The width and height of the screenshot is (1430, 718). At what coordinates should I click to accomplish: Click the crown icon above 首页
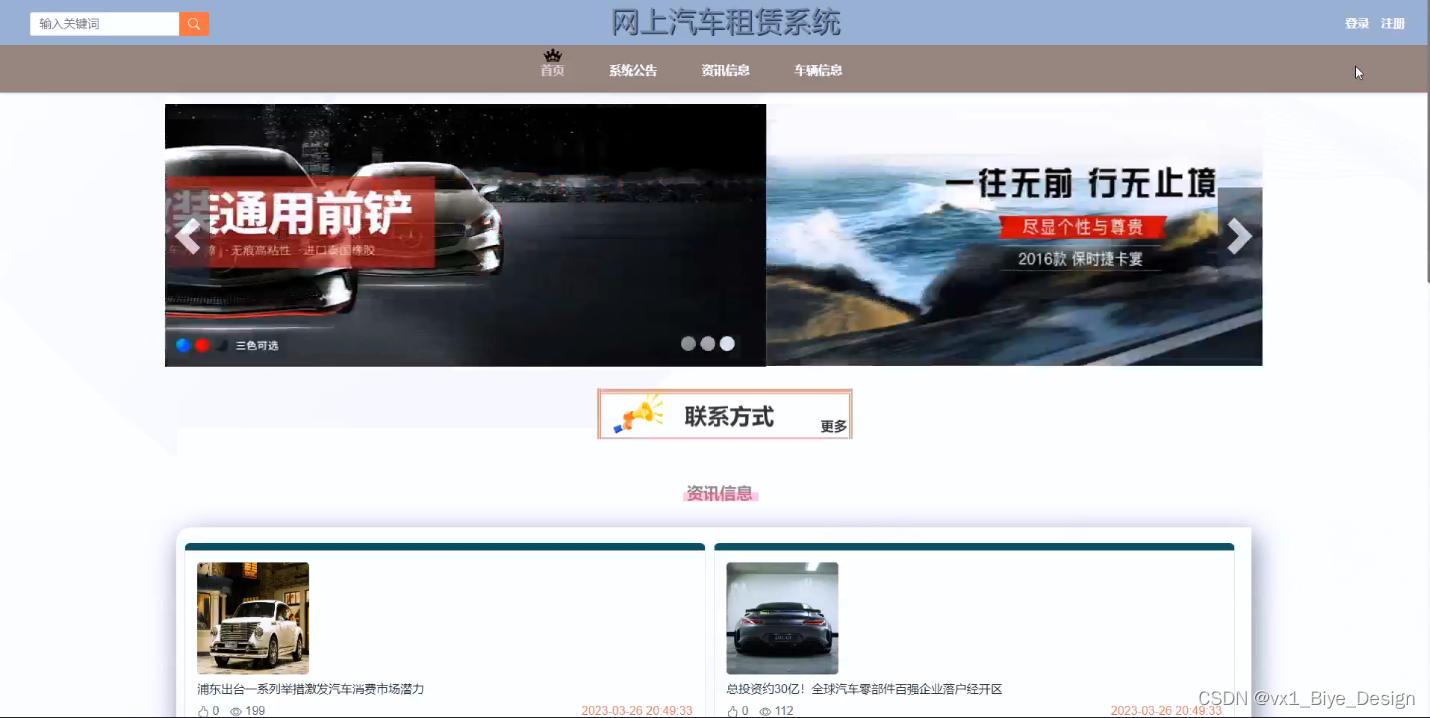coord(552,55)
